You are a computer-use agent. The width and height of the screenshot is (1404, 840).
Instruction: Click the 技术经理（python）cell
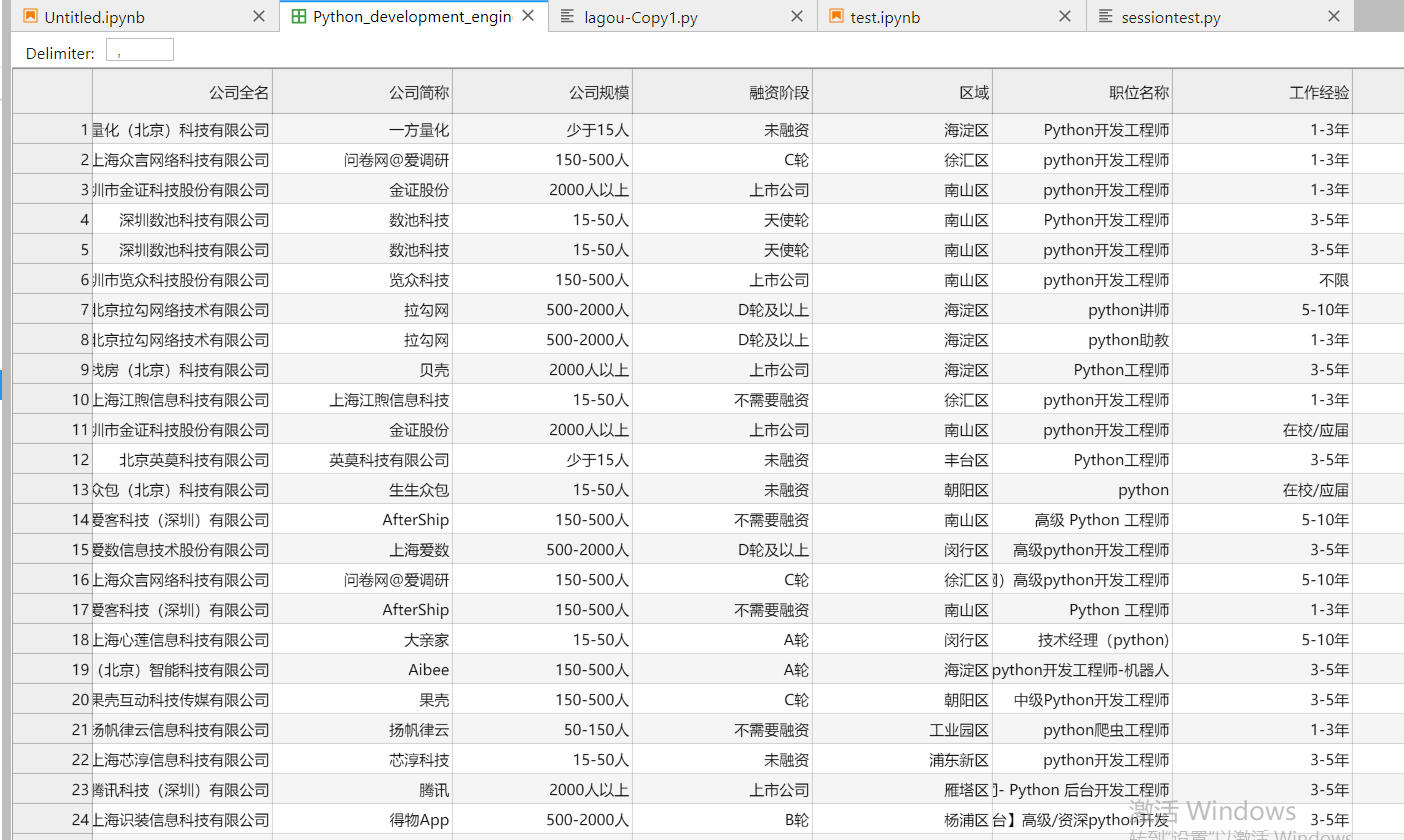pos(1082,640)
